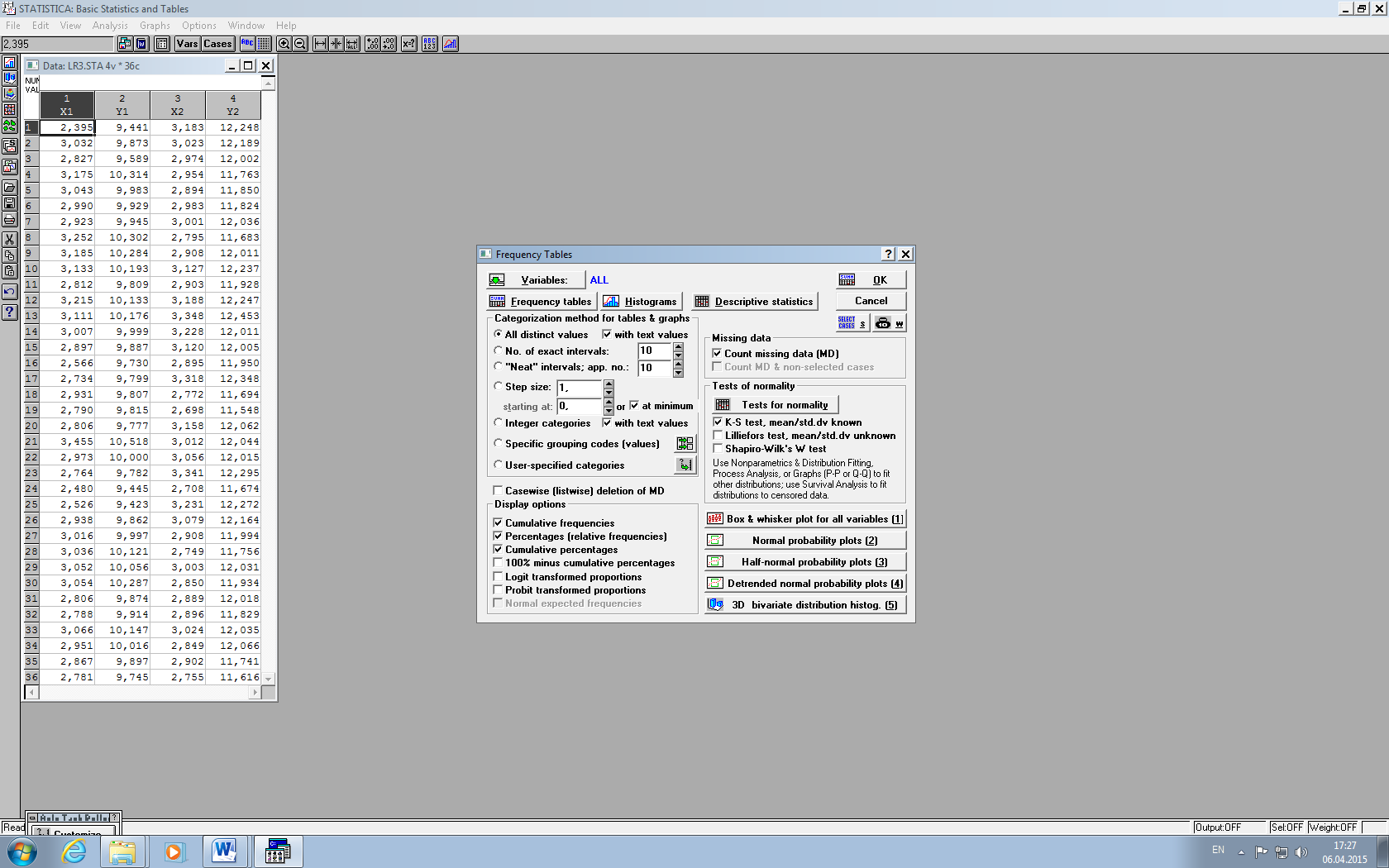Open the File menu
The width and height of the screenshot is (1389, 868).
click(x=13, y=26)
